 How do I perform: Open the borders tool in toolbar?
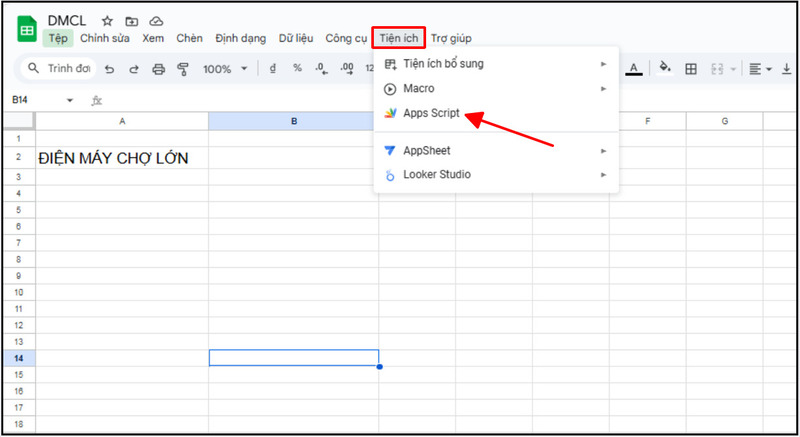[x=691, y=69]
